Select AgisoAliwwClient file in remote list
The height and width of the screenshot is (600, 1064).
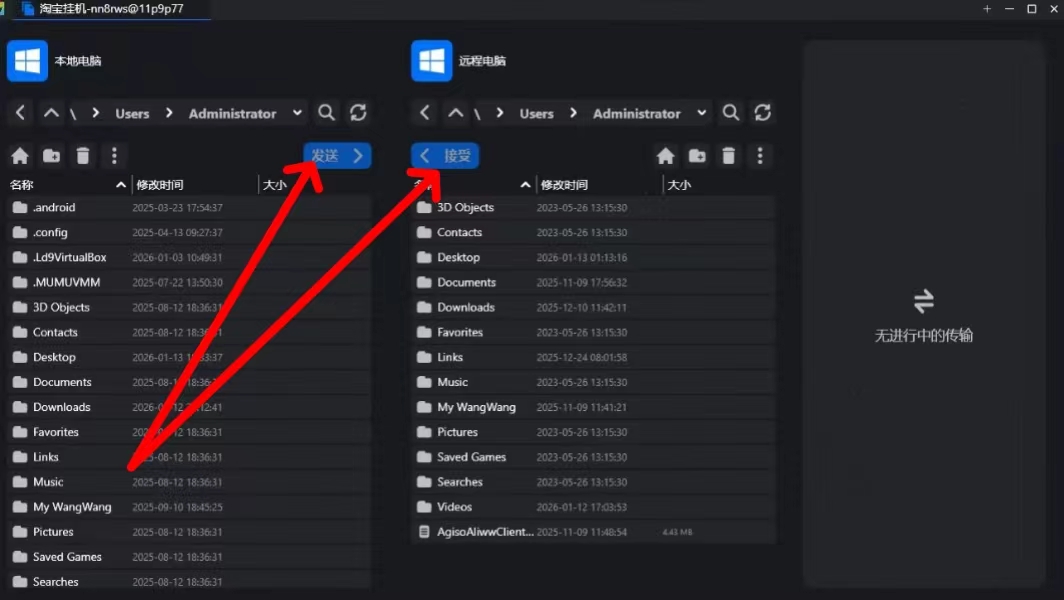click(x=484, y=532)
